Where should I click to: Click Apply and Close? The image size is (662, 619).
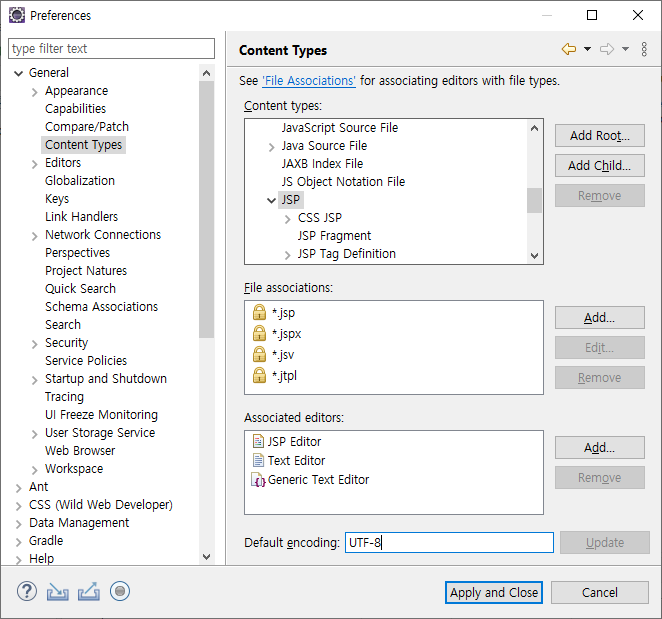tap(494, 592)
